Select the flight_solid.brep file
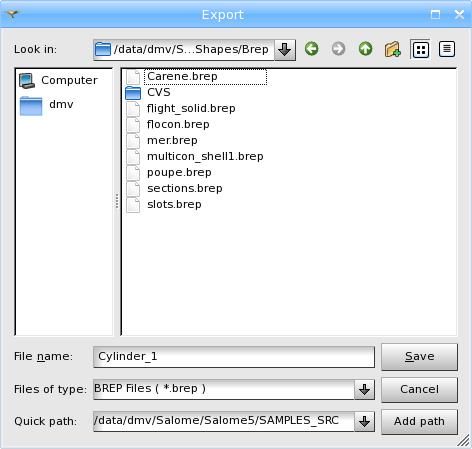 (181, 108)
